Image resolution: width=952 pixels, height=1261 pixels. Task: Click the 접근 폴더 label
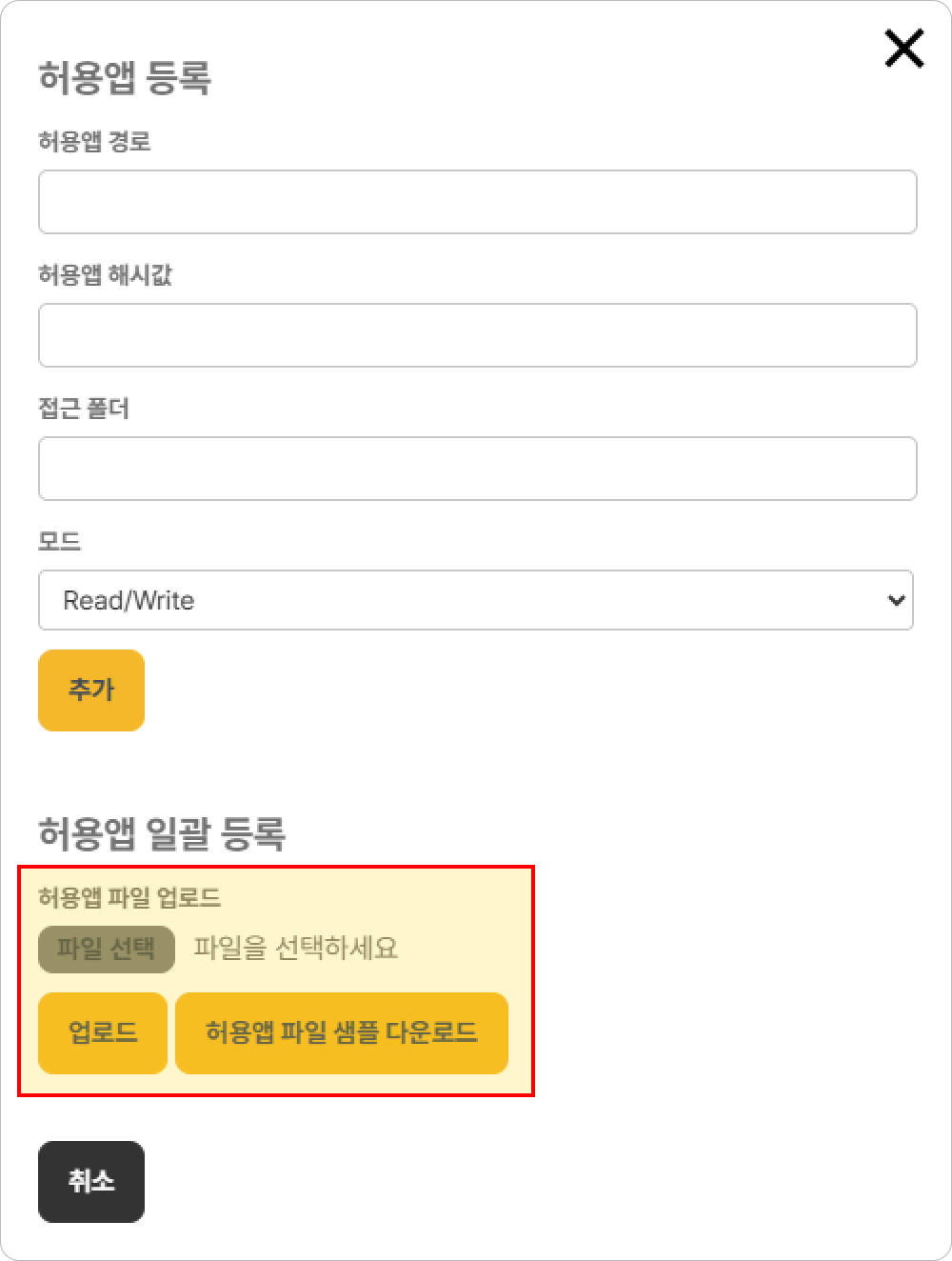coord(84,409)
